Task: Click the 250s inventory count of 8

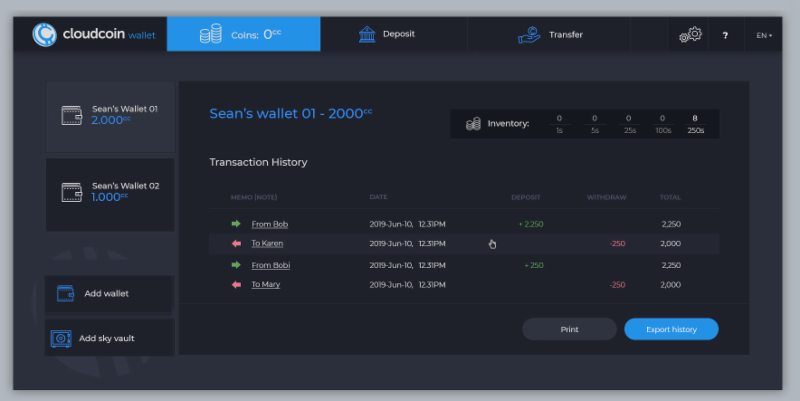Action: pyautogui.click(x=694, y=118)
